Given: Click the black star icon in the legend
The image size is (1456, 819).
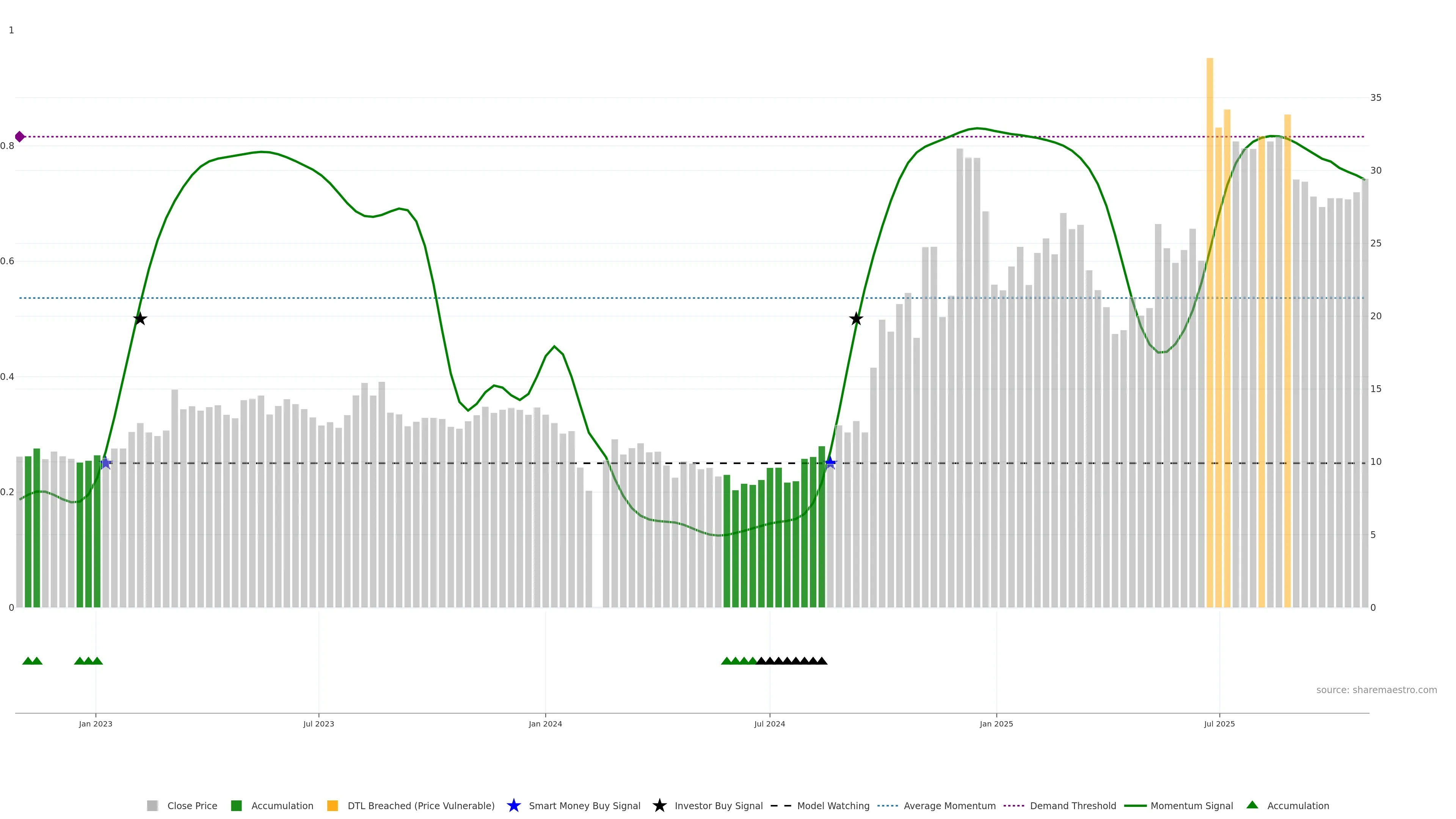Looking at the screenshot, I should point(659,805).
